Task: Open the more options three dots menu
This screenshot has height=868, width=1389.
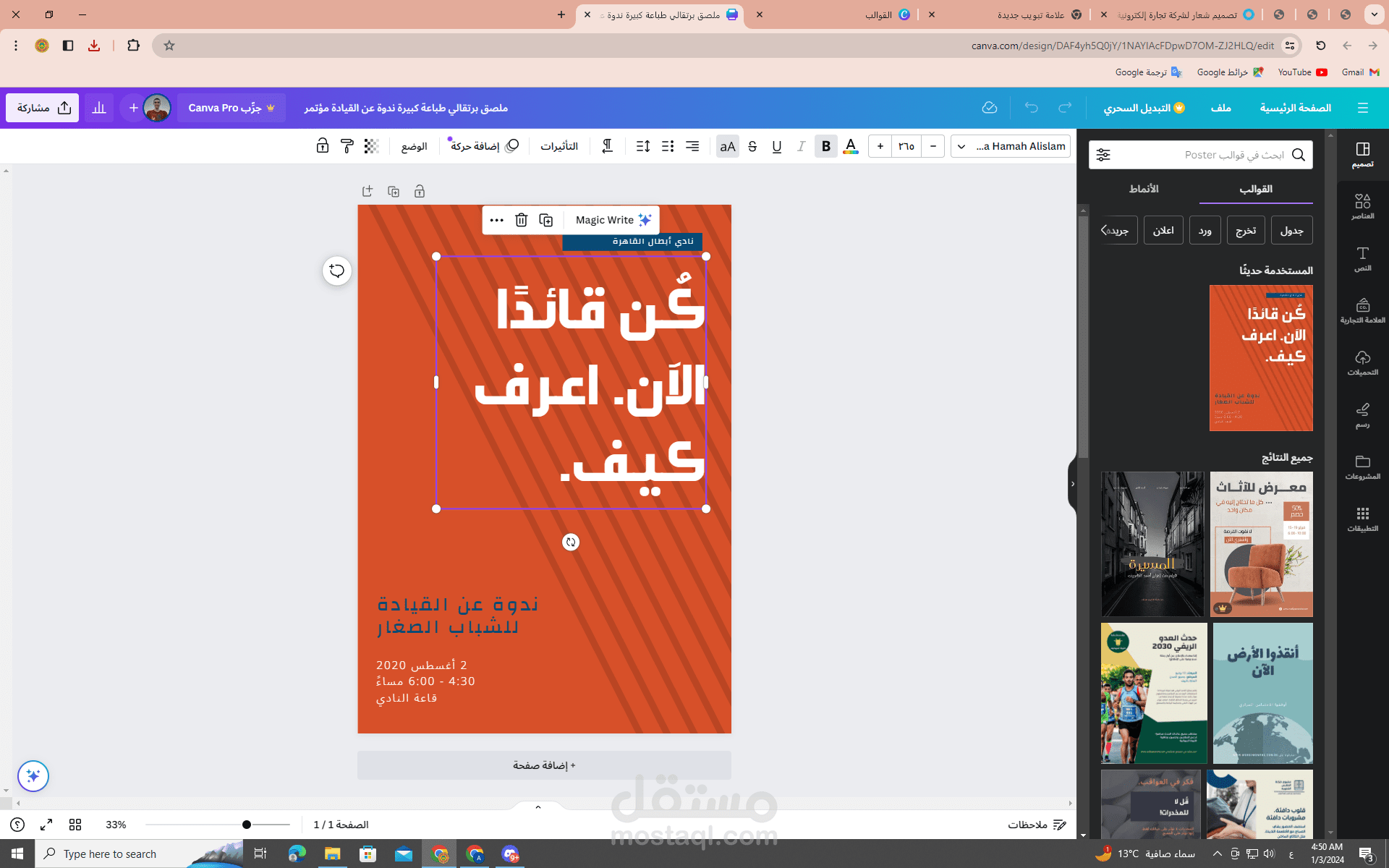Action: (x=496, y=220)
